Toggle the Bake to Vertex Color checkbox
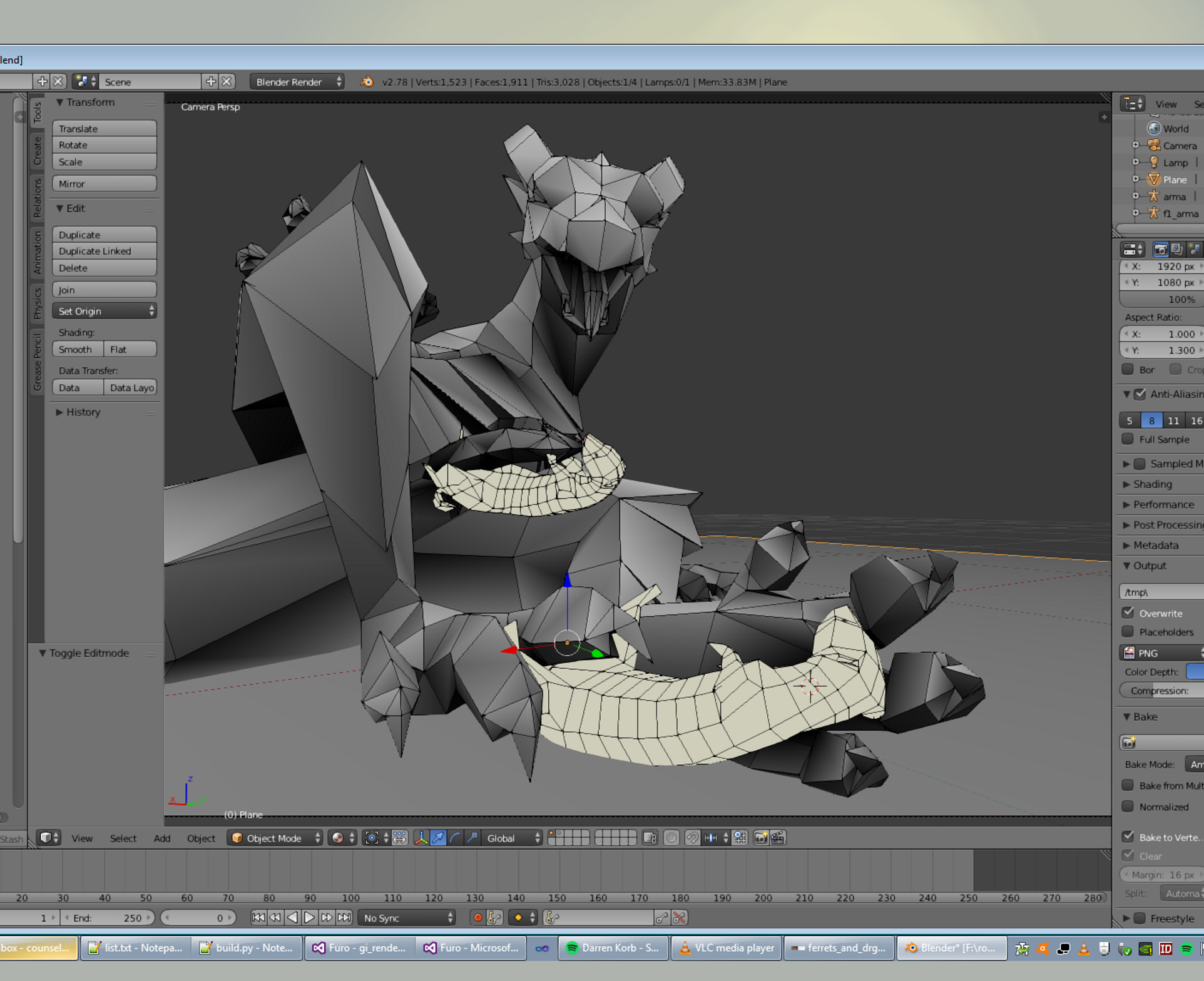1204x981 pixels. tap(1128, 837)
